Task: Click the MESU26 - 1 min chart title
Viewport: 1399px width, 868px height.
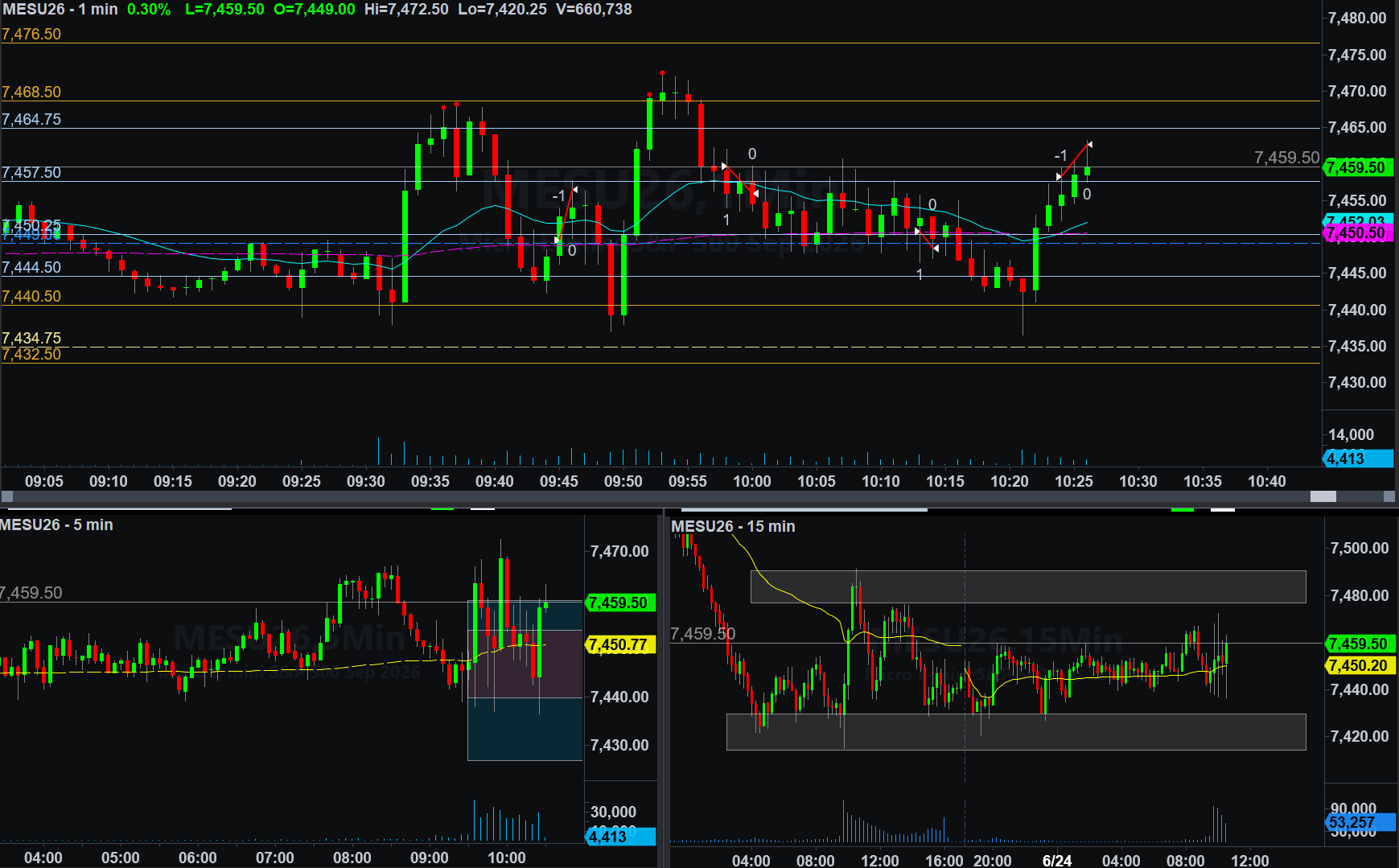Action: 60,10
